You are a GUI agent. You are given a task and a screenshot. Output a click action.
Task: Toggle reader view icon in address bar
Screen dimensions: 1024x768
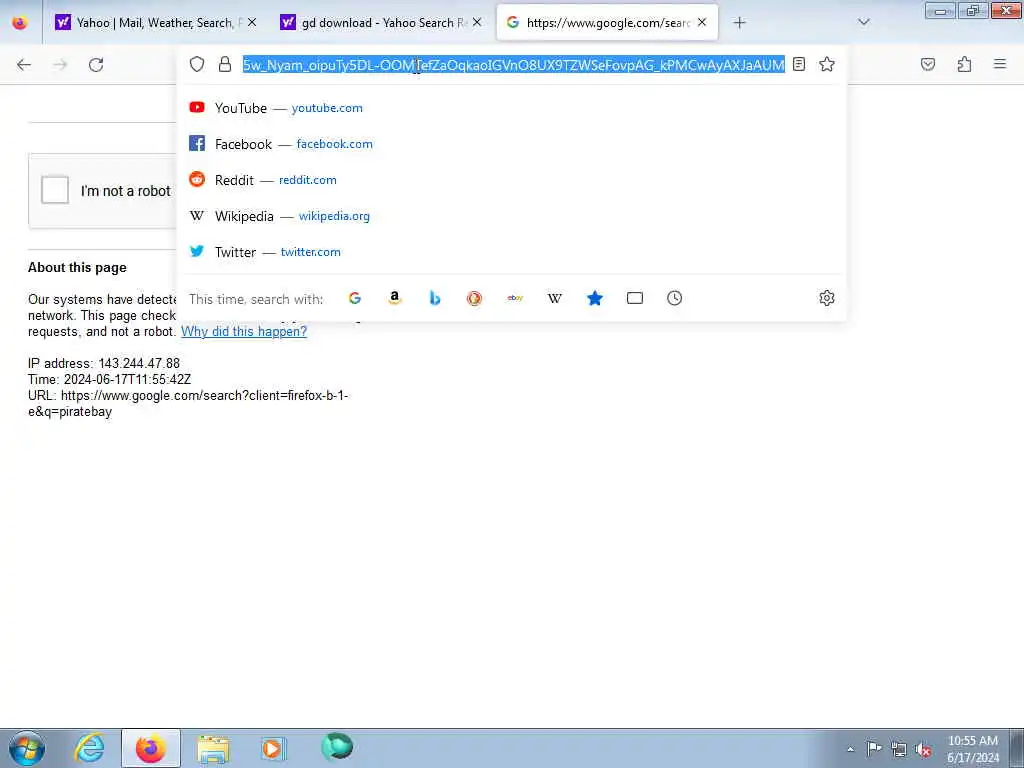799,64
